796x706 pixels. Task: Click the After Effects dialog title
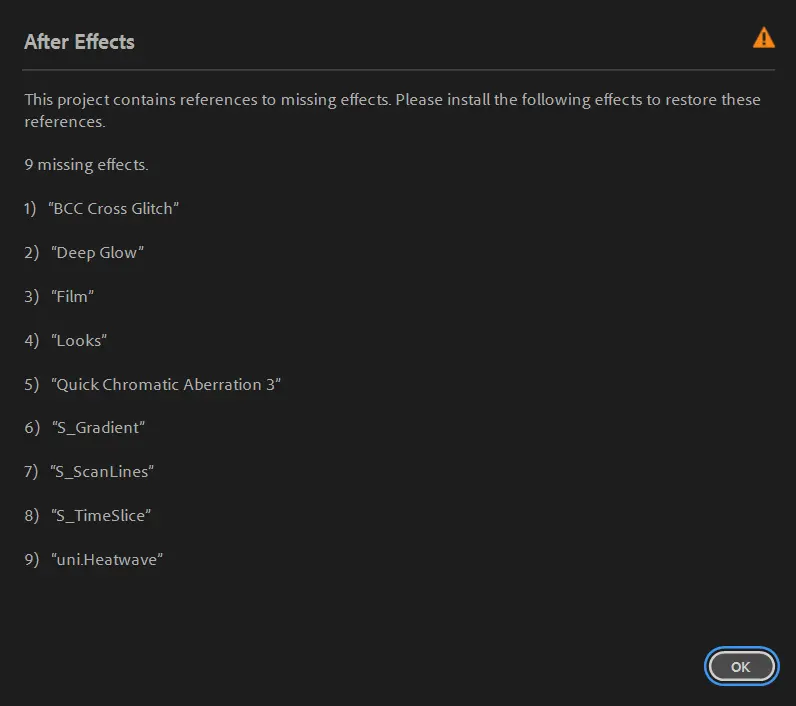coord(79,42)
